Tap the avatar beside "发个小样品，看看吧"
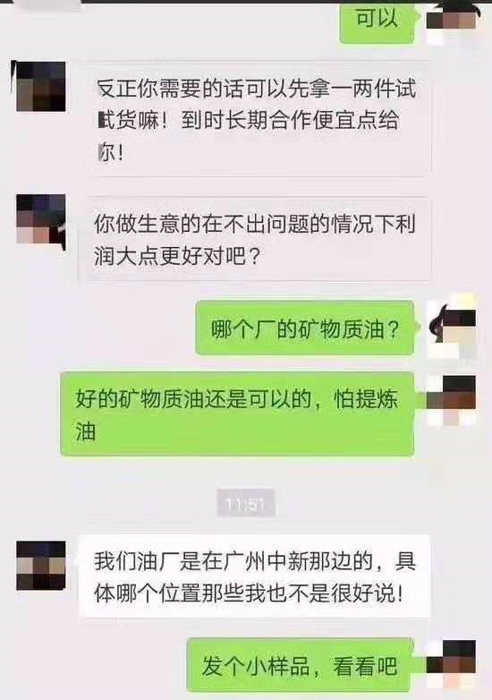 click(x=451, y=665)
